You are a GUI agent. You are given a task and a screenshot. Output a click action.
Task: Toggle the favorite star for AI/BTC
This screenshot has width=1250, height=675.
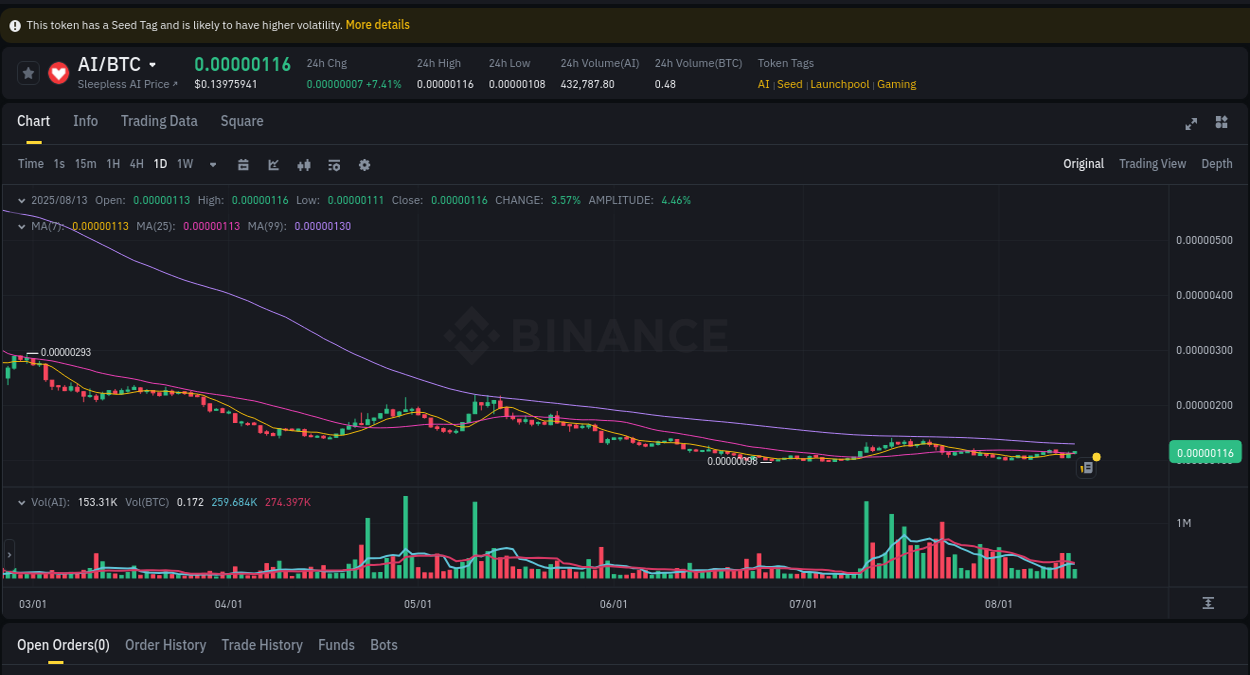pos(27,72)
